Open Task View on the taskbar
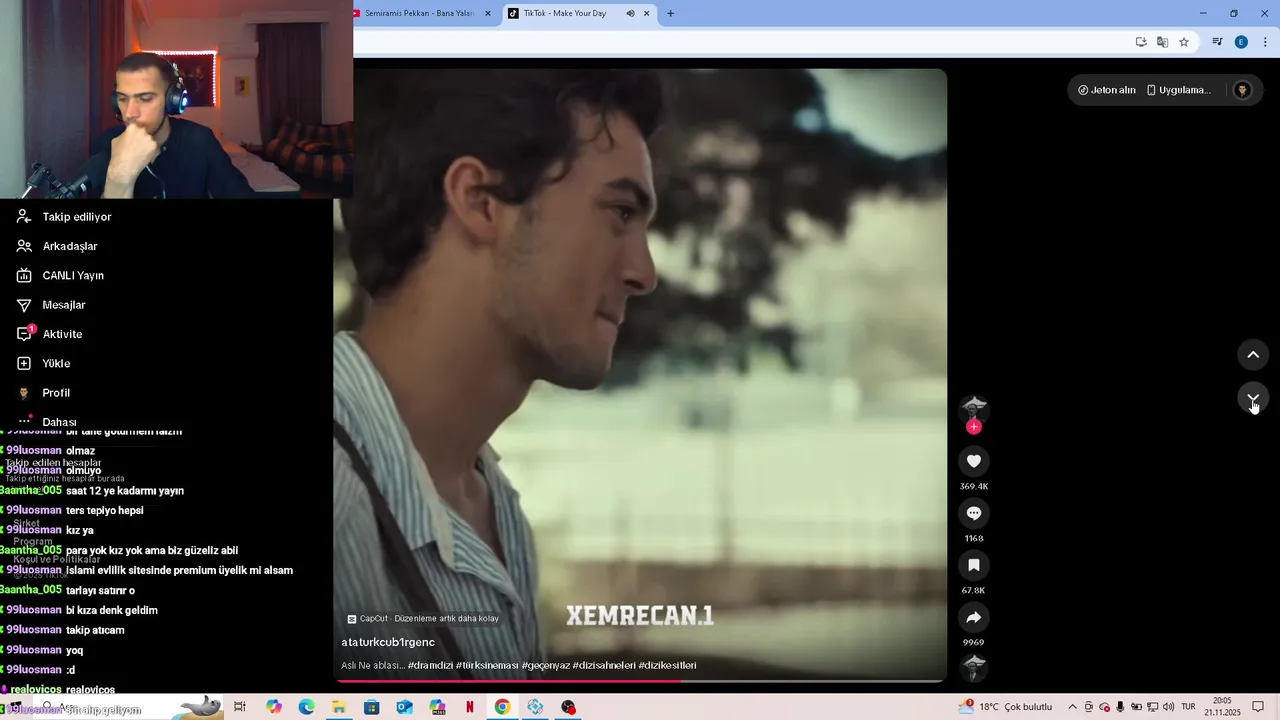 (x=240, y=707)
